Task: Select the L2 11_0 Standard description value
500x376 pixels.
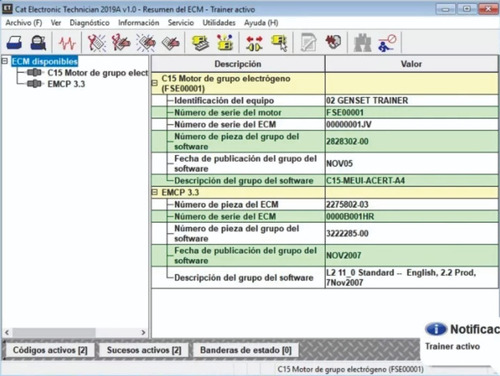Action: 401,277
